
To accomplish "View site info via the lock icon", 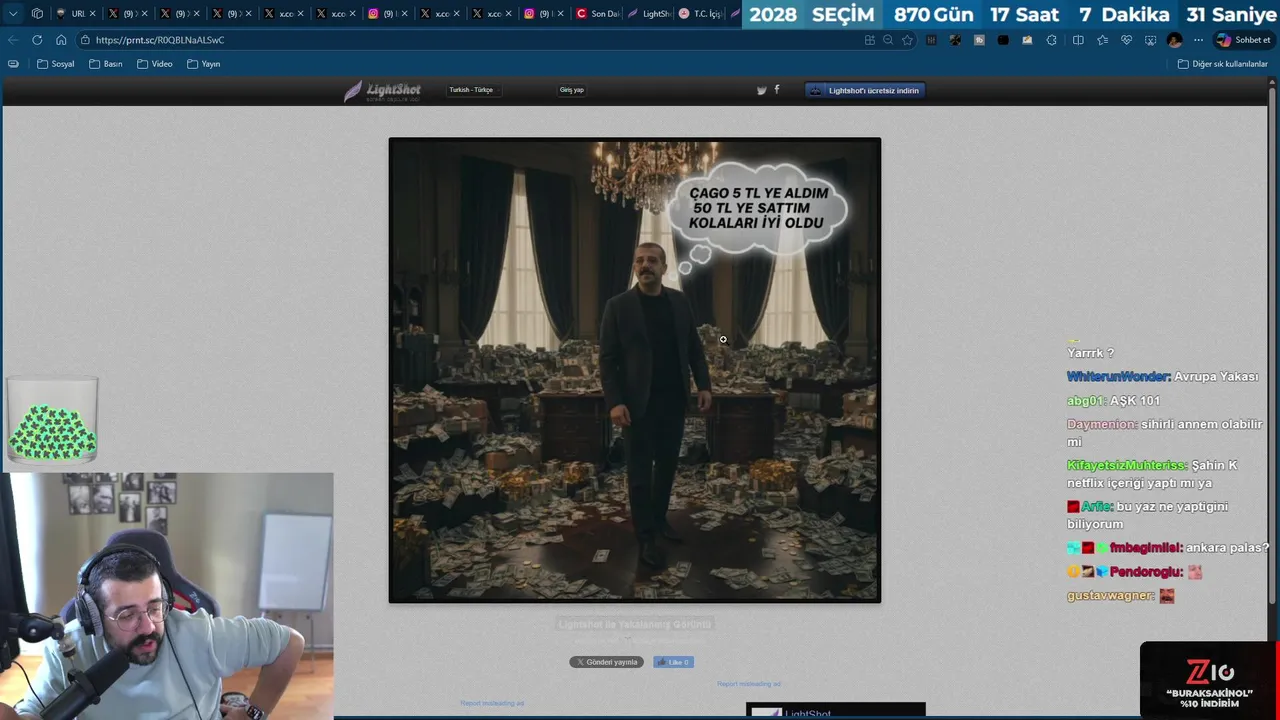I will click(86, 40).
